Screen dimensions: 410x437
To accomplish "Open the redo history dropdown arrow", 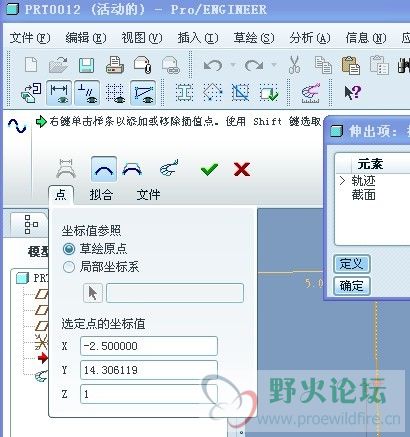I will coord(274,64).
